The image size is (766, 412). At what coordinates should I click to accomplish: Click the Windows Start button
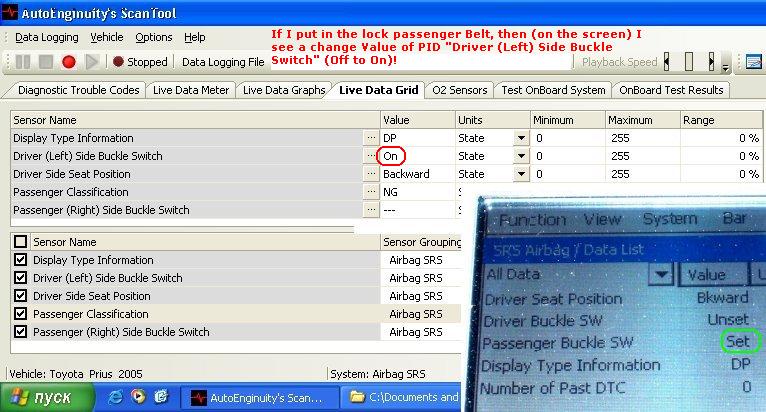pyautogui.click(x=46, y=398)
